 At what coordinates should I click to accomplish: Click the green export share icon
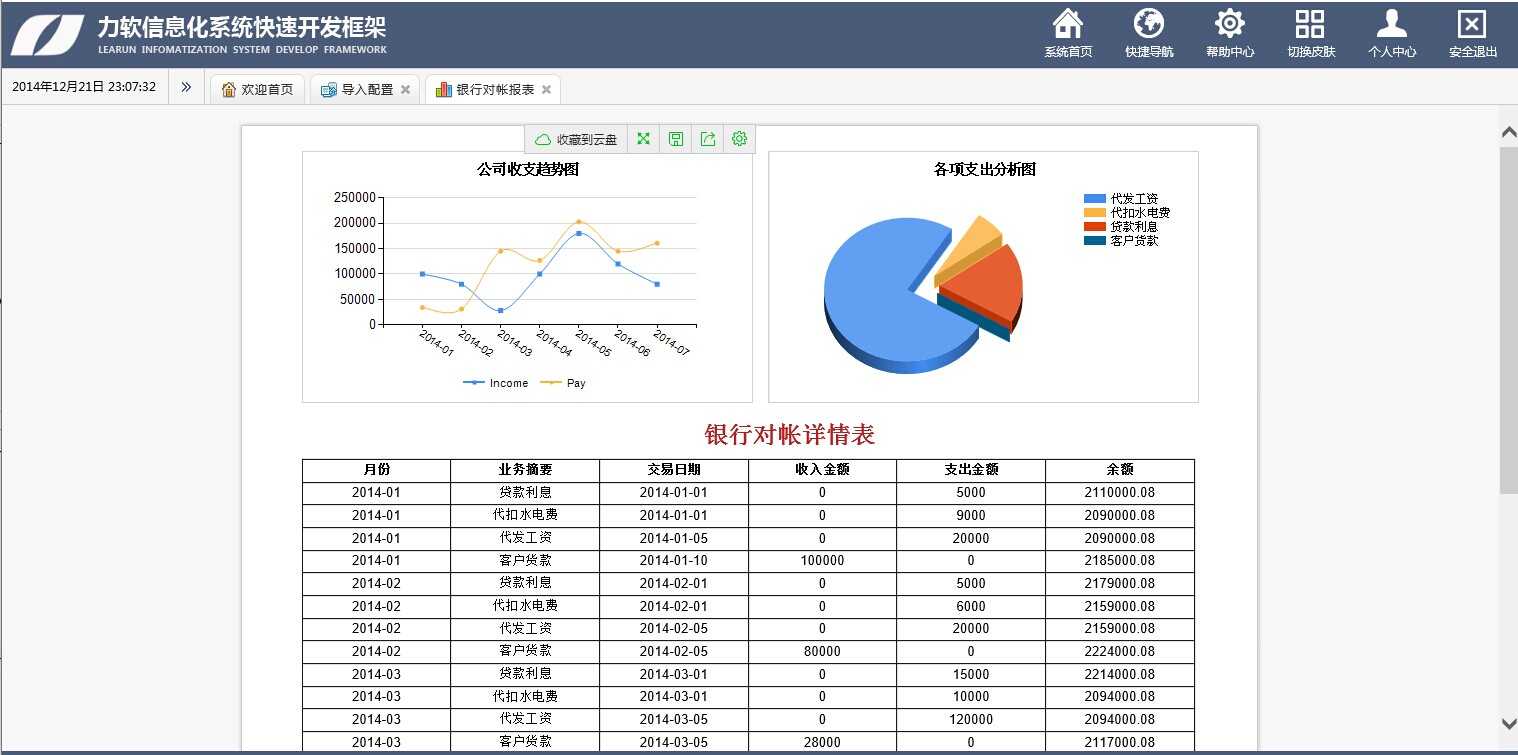tap(707, 139)
